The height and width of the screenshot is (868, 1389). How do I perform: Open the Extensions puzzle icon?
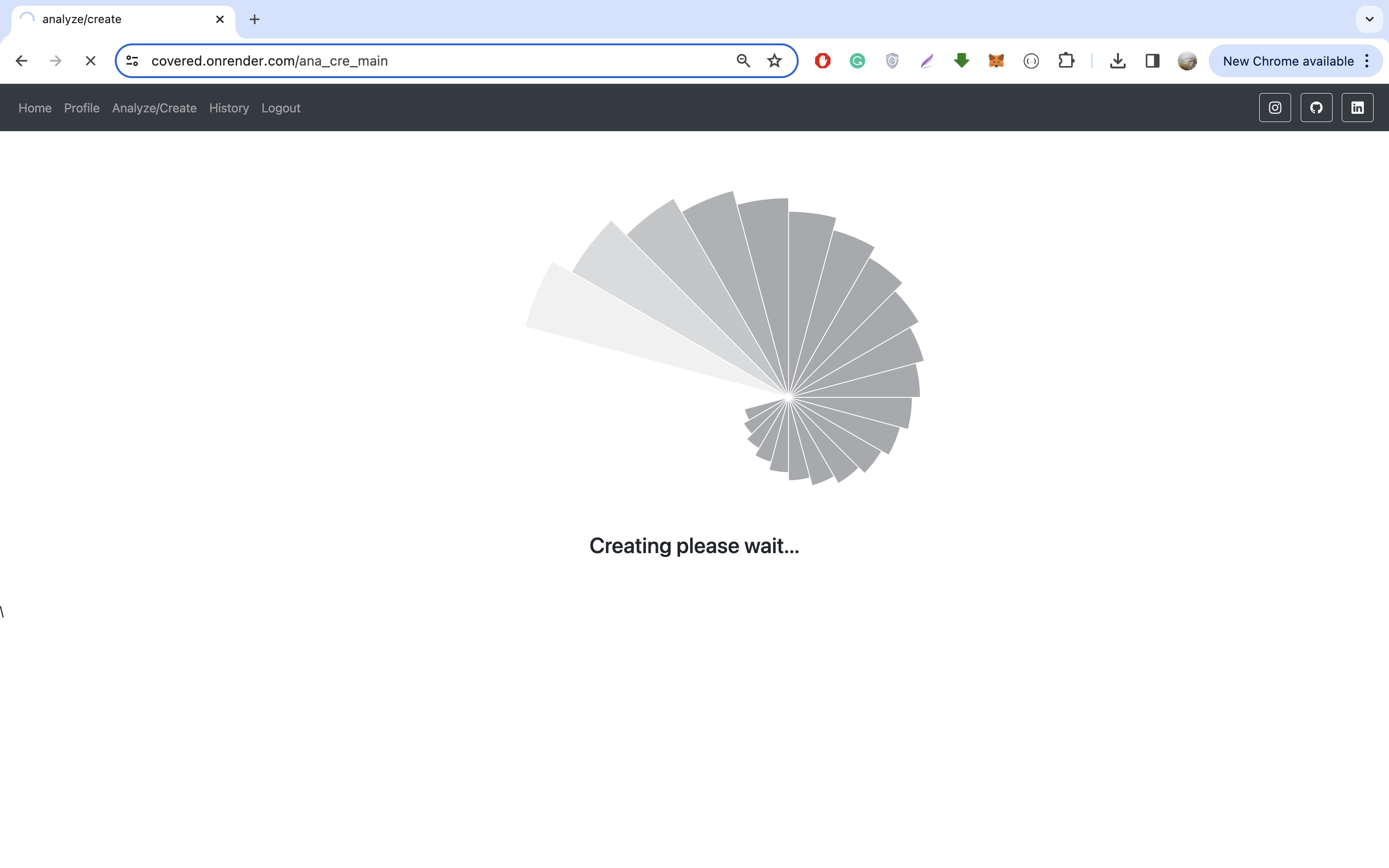(x=1066, y=61)
